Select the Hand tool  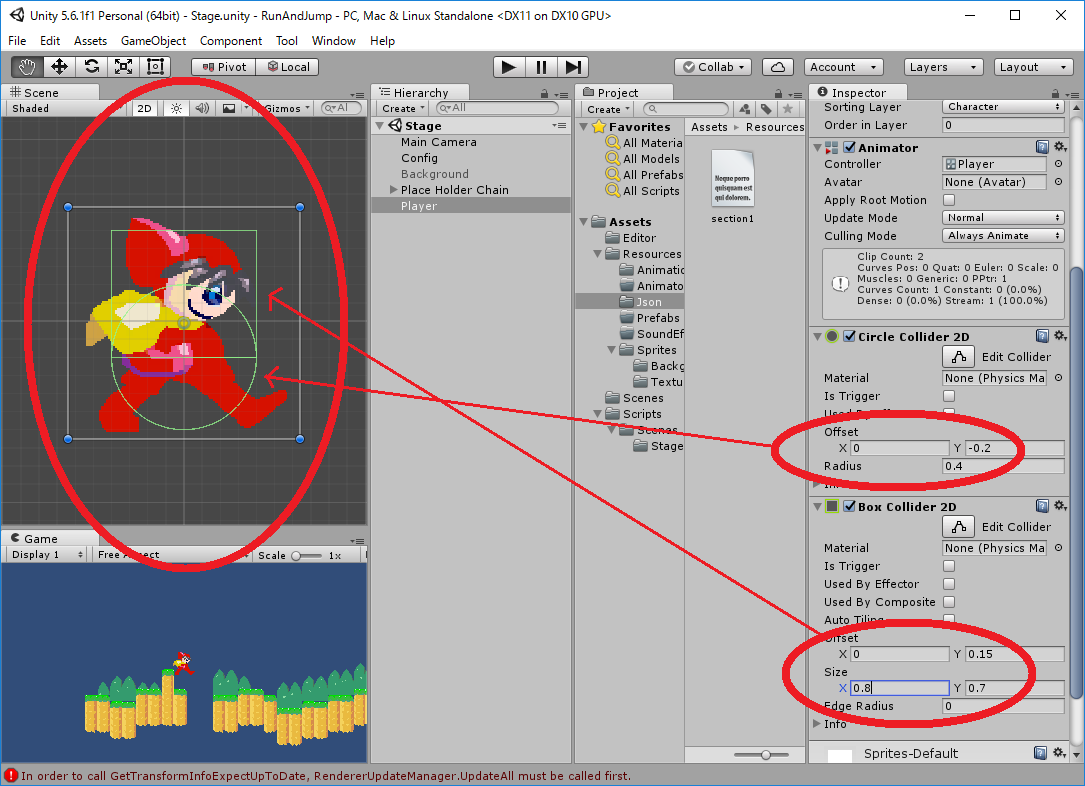click(x=27, y=67)
